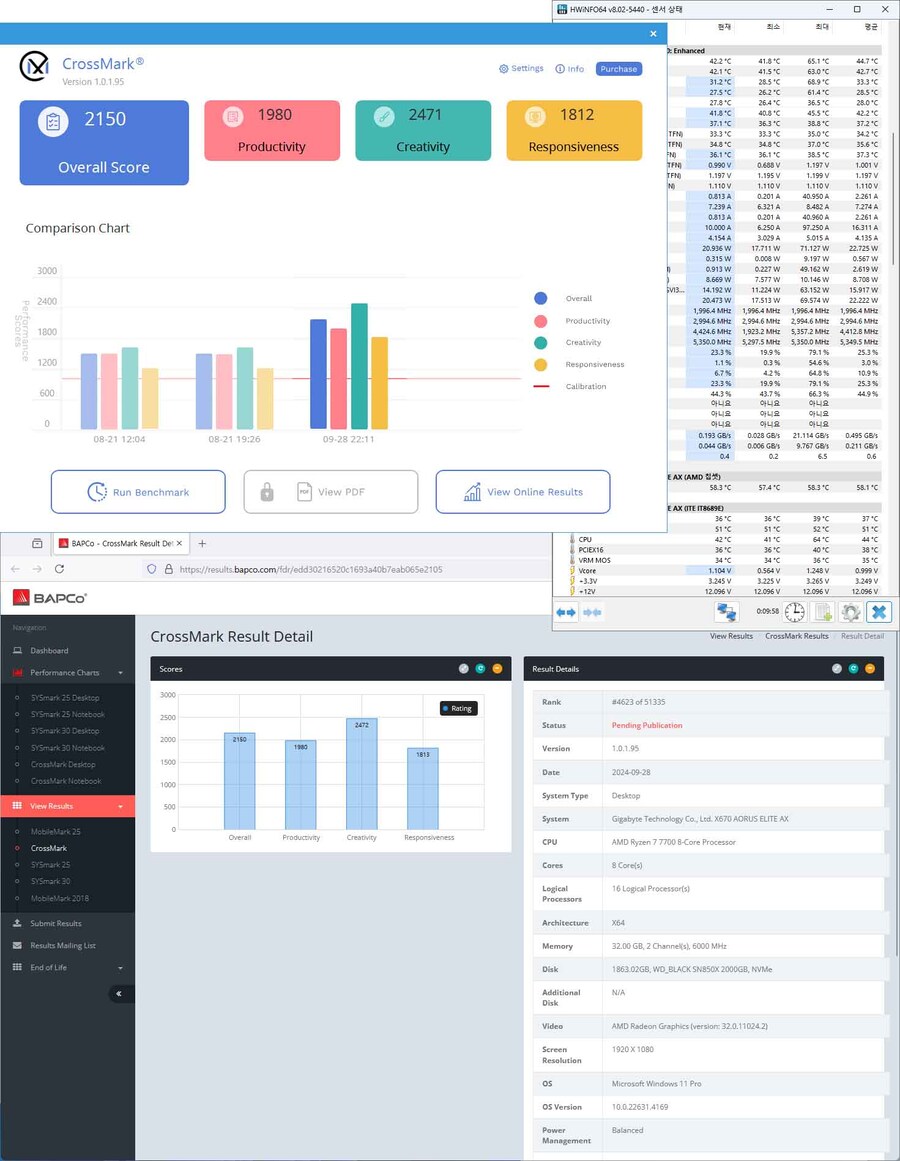Image resolution: width=900 pixels, height=1161 pixels.
Task: Click HWiNFO log file icon with plus
Action: pos(822,612)
